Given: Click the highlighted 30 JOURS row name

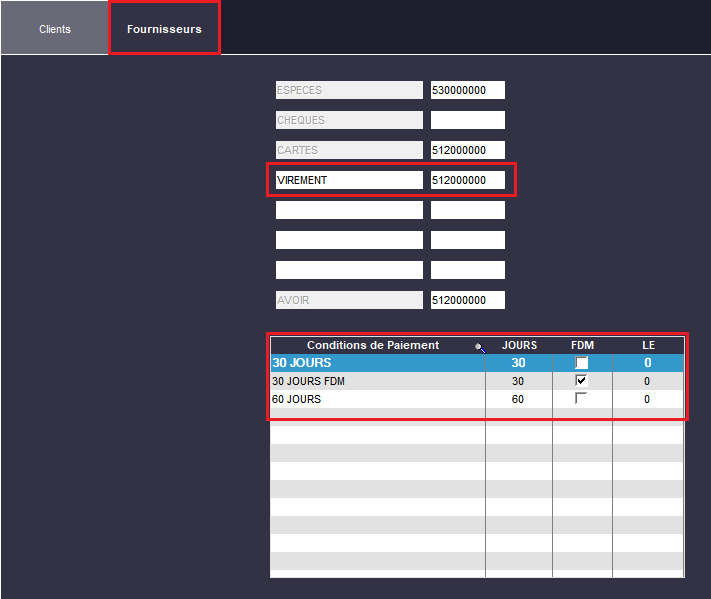Looking at the screenshot, I should pyautogui.click(x=302, y=363).
